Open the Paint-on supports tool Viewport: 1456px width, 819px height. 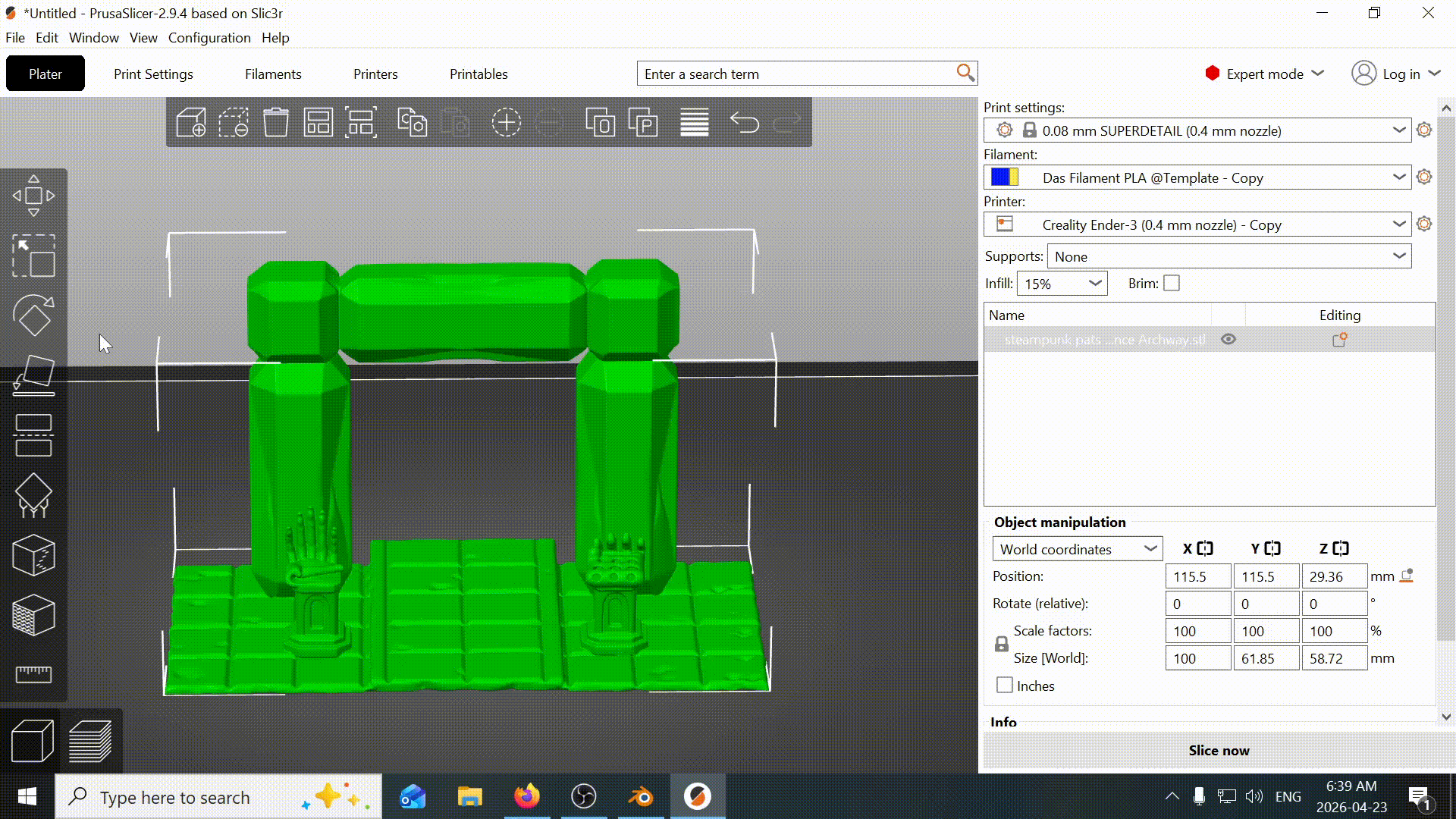pos(33,495)
